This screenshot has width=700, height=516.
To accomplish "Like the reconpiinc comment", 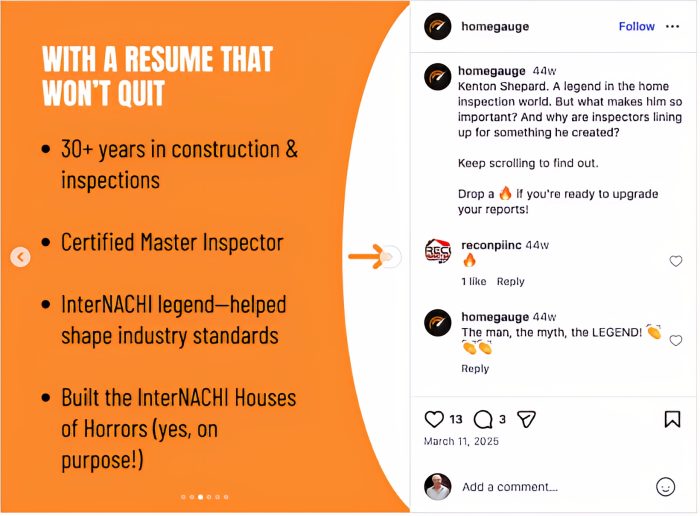I will [675, 262].
